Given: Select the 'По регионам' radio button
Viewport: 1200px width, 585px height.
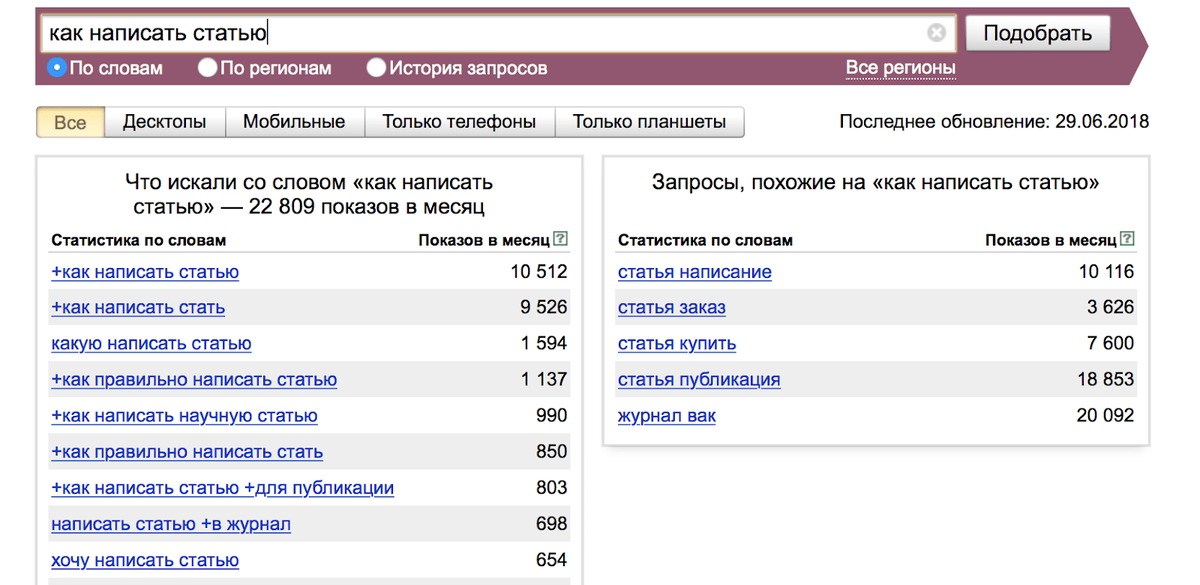Looking at the screenshot, I should pyautogui.click(x=207, y=68).
